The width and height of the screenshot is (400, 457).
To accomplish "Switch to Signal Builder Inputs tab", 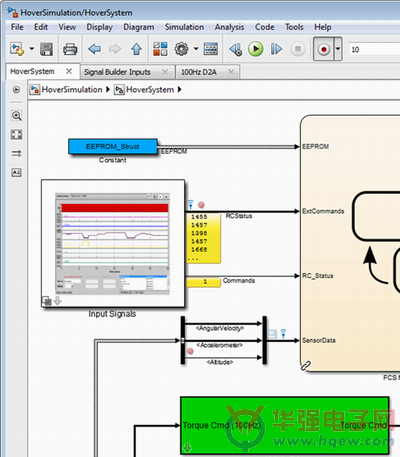I will 117,72.
